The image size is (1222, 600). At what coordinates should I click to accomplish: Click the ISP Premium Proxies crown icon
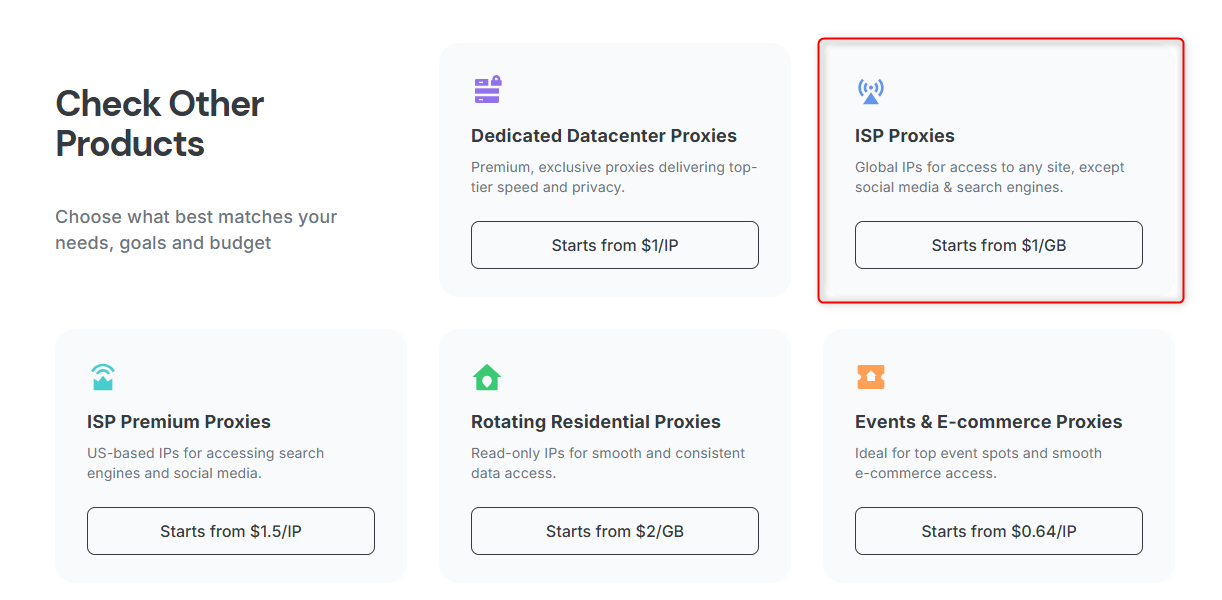click(x=103, y=377)
